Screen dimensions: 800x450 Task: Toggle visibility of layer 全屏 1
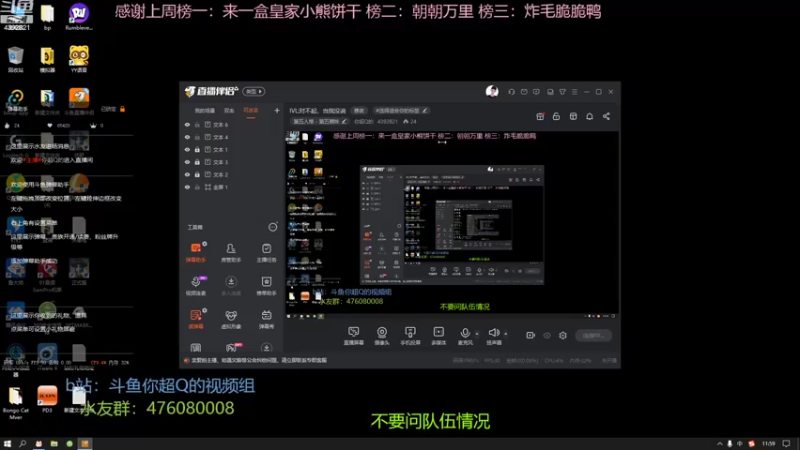(x=187, y=187)
